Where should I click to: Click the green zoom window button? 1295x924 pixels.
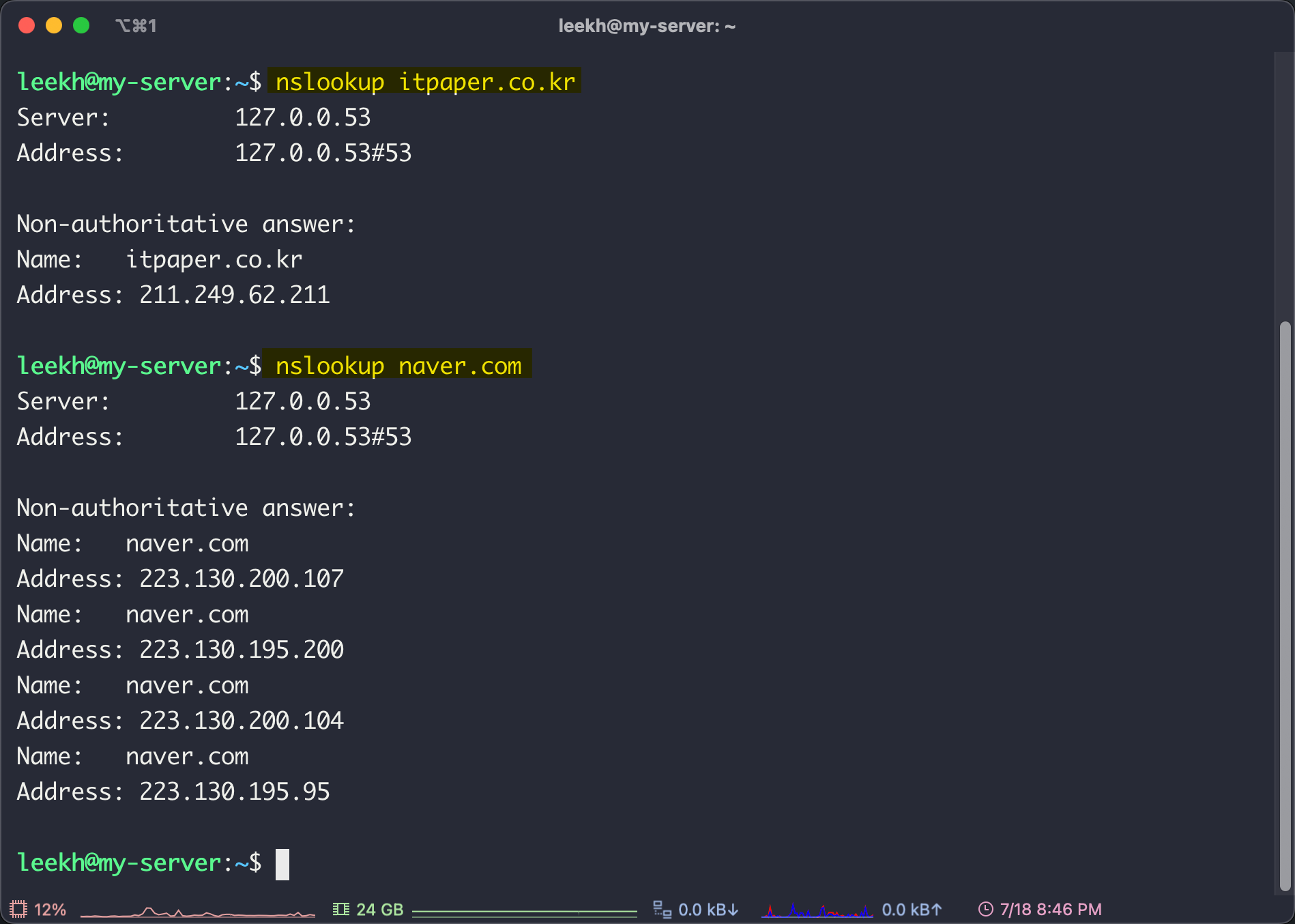coord(81,26)
